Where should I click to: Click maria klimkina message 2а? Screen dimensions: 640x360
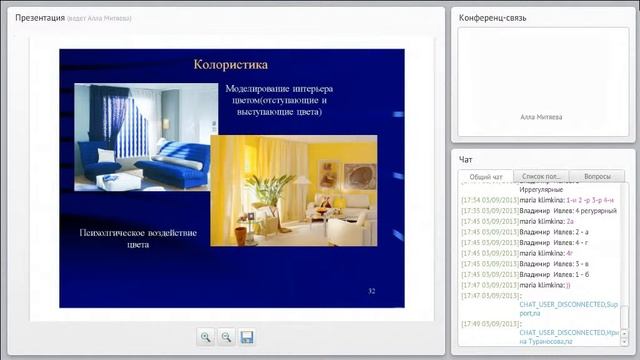click(x=518, y=222)
